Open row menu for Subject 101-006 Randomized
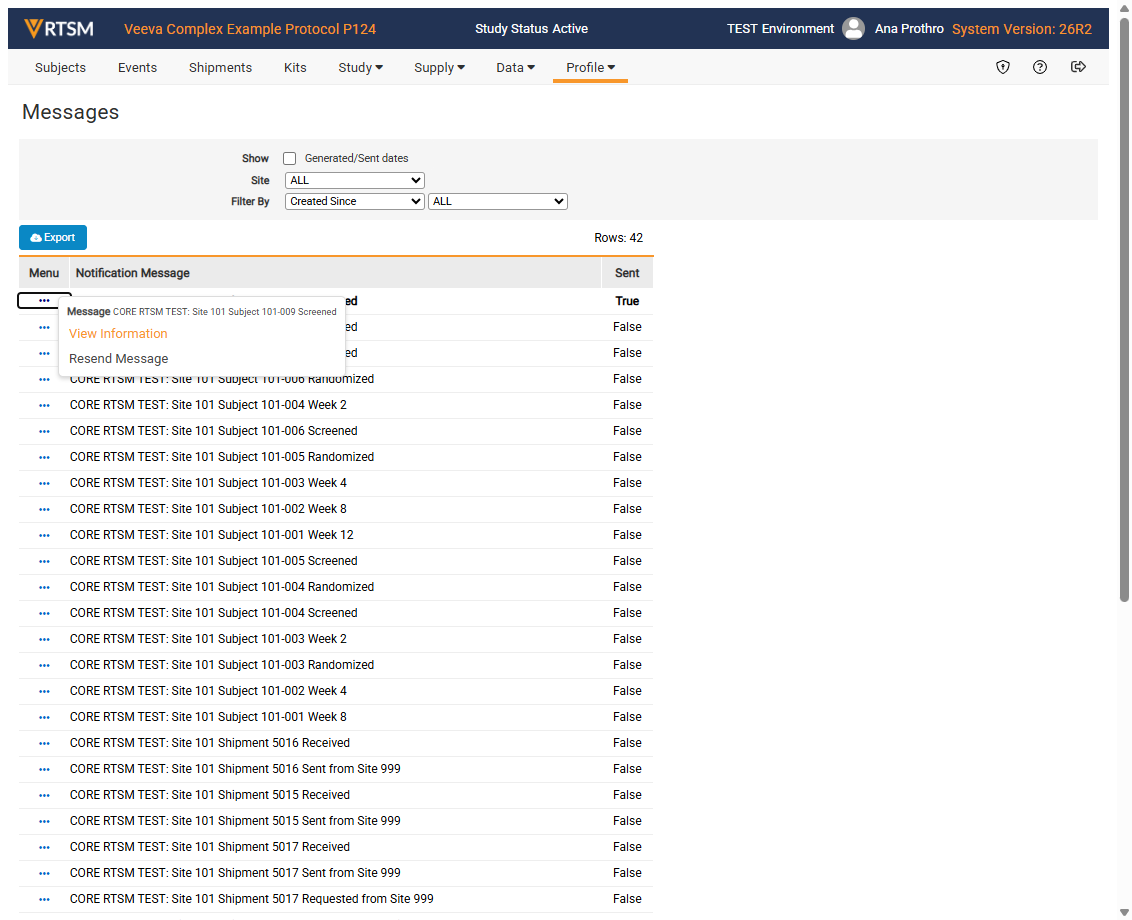This screenshot has width=1132, height=920. pos(44,379)
